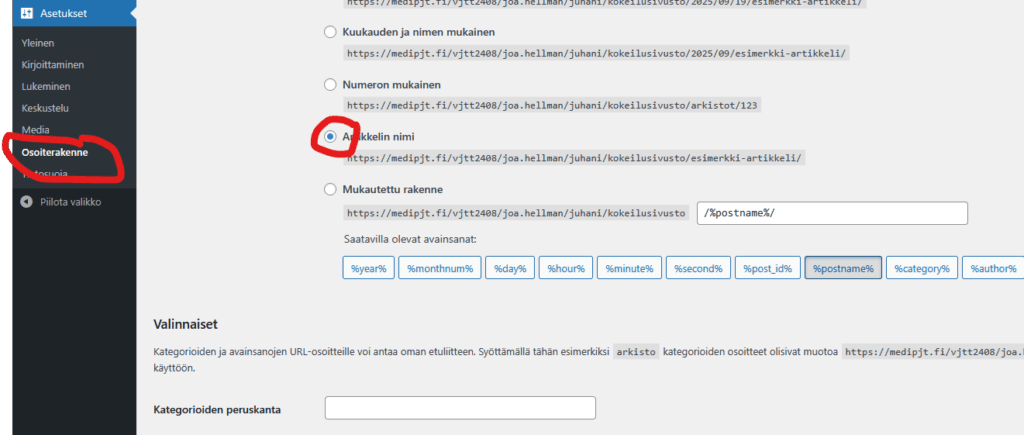Open Osoiterakenne settings page
Image resolution: width=1024 pixels, height=435 pixels.
[x=55, y=152]
